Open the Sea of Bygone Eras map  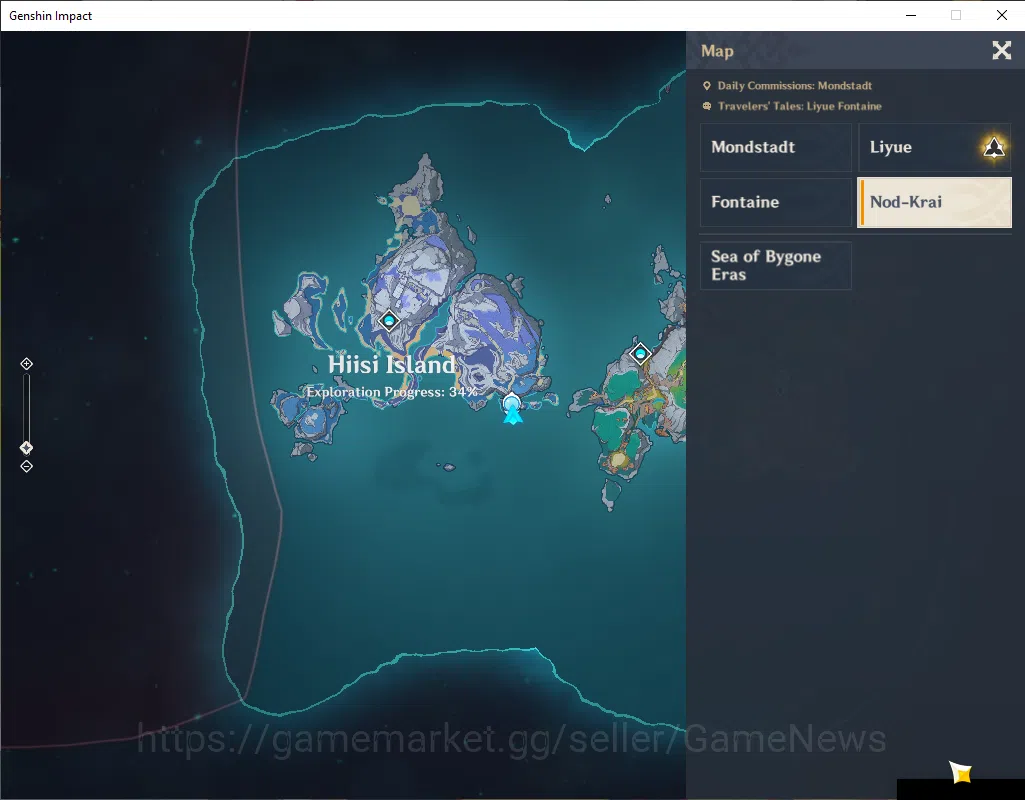pos(776,265)
